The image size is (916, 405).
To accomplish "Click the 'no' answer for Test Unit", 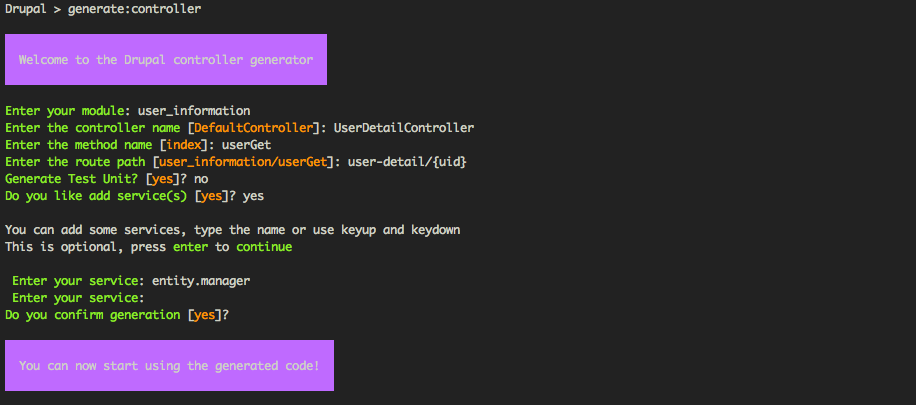I will [201, 179].
